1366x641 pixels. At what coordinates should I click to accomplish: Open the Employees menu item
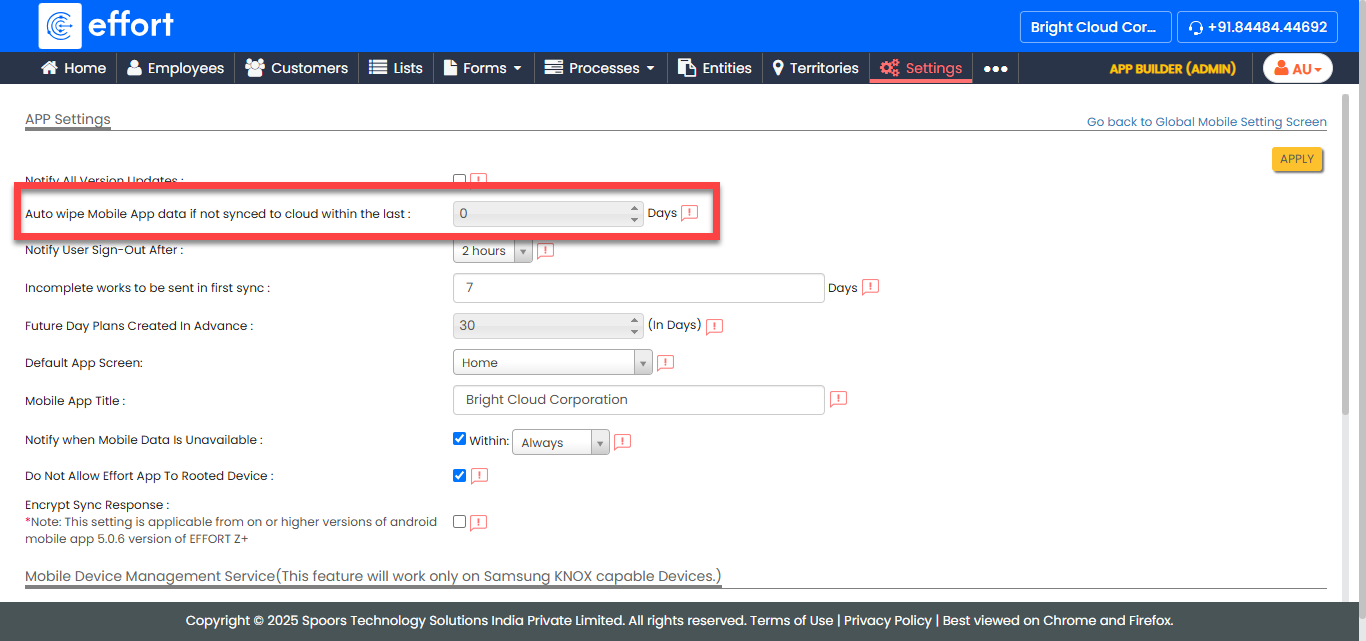175,68
